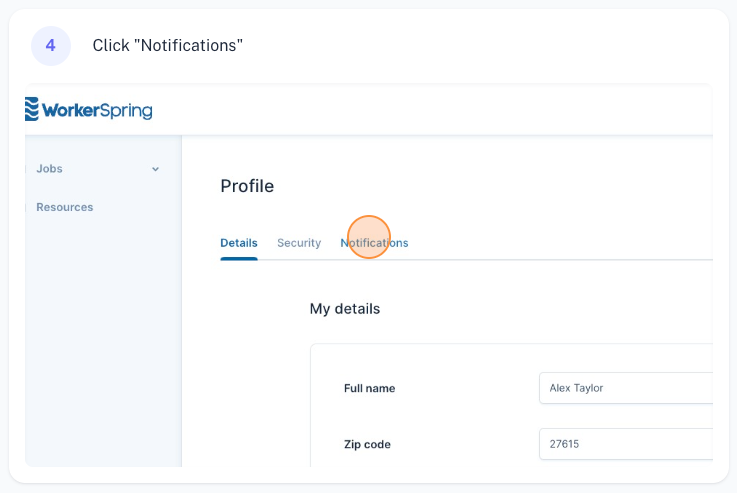Click the blue underline beneath Details tab
The height and width of the screenshot is (493, 737).
point(238,258)
